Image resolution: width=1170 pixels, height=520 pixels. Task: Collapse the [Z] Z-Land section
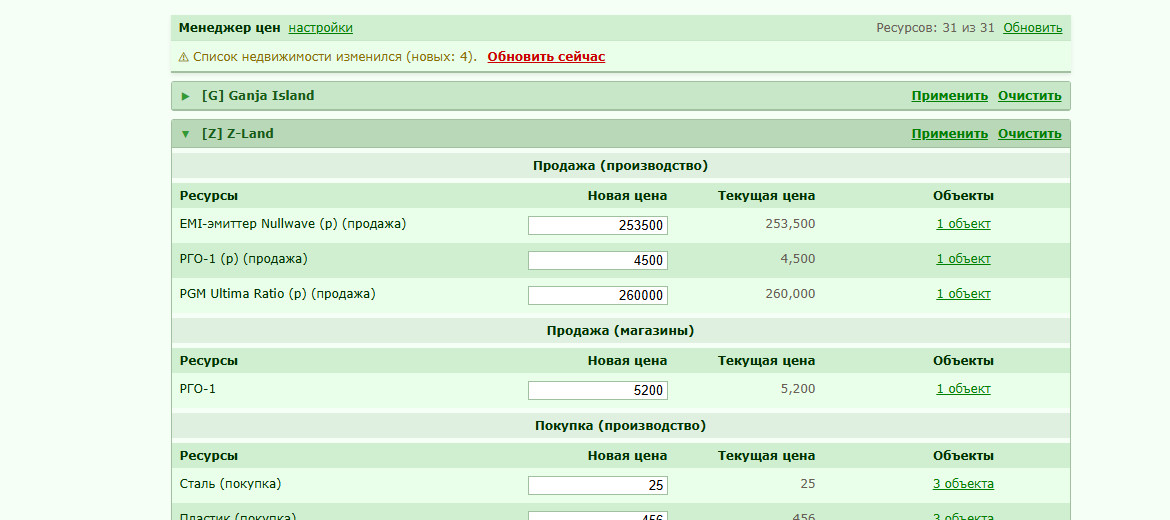tap(186, 134)
